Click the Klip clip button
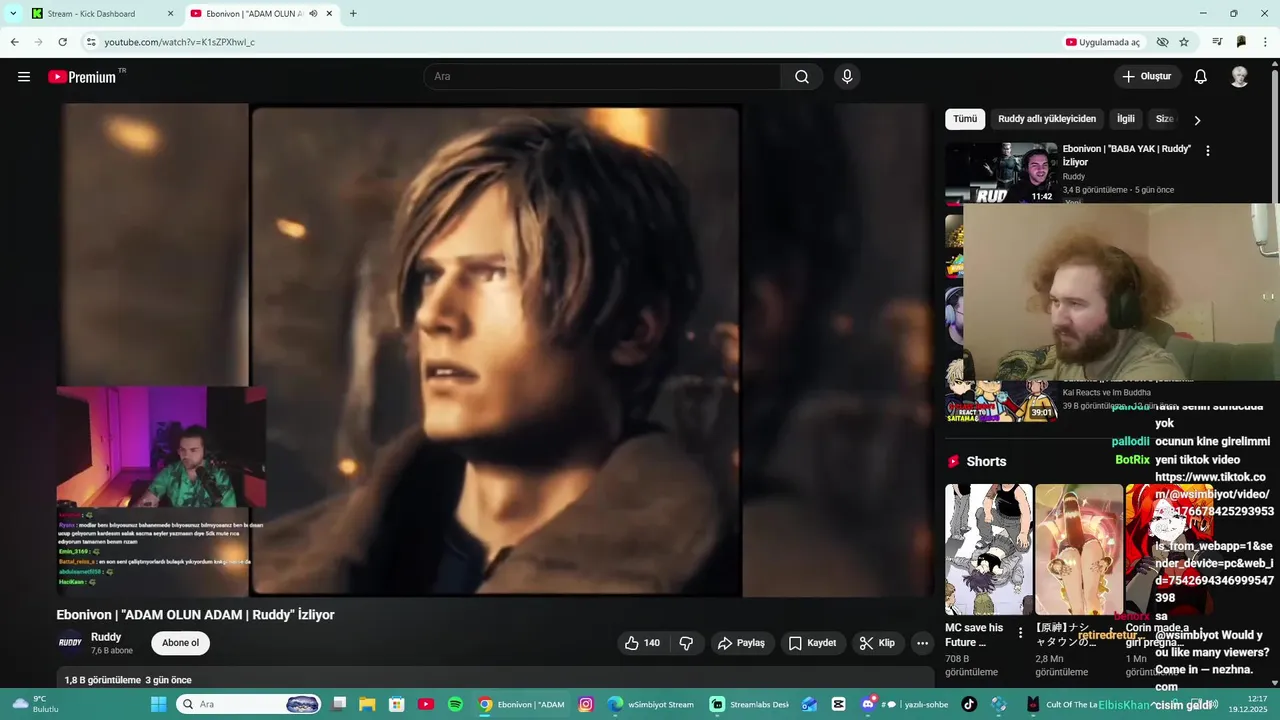1280x720 pixels. tap(877, 643)
